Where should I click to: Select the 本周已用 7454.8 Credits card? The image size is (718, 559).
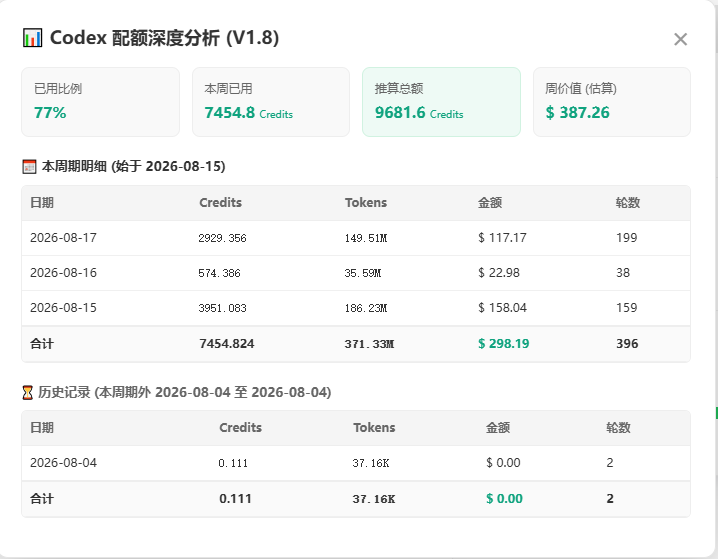pyautogui.click(x=271, y=102)
